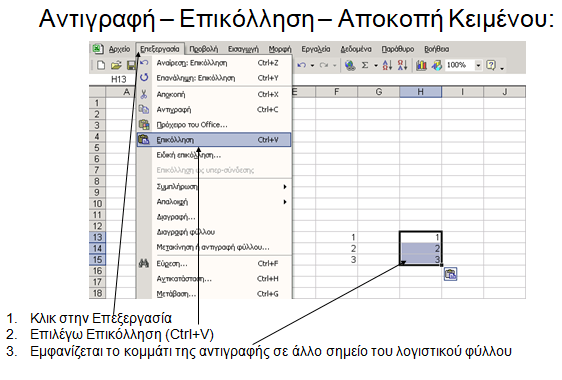Click the New document toolbar icon
Viewport: 562px width, 380px height.
[x=101, y=65]
